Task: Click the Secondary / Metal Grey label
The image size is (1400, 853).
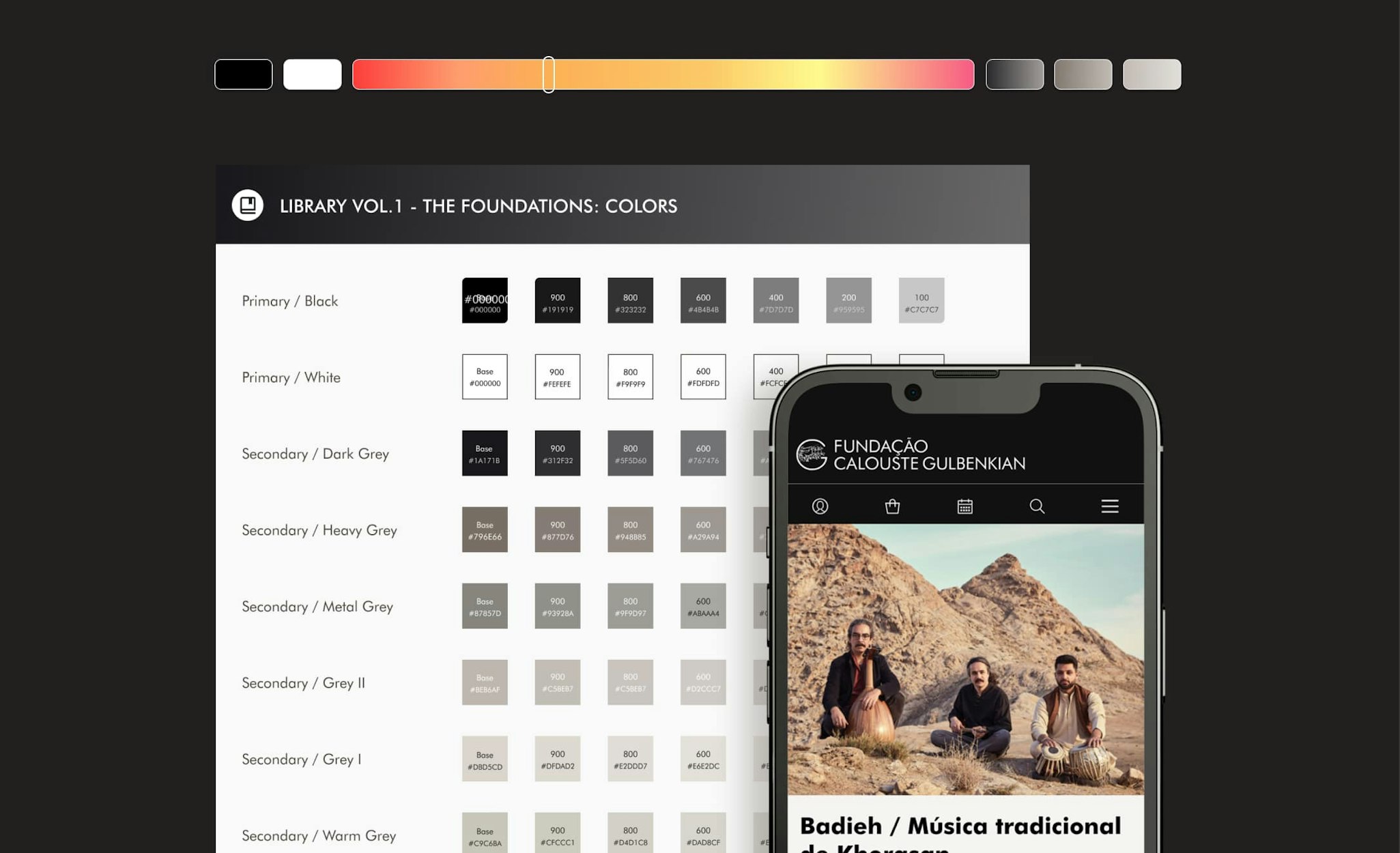Action: (x=317, y=607)
